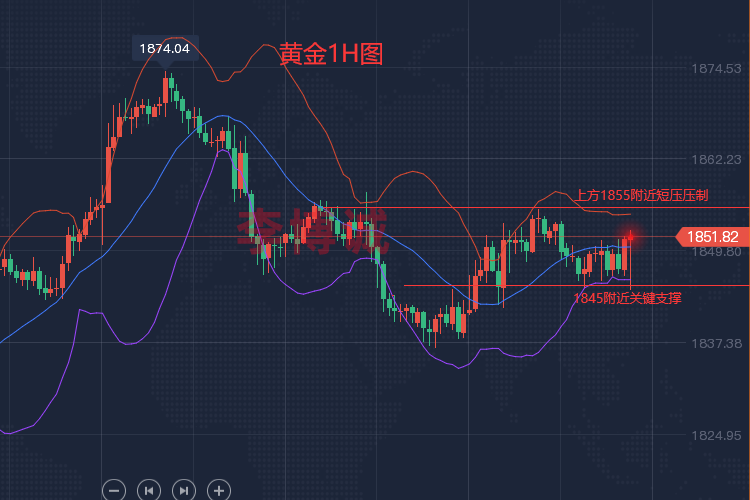Viewport: 750px width, 500px height.
Task: Click the 1874.53 price axis label
Action: (x=715, y=68)
